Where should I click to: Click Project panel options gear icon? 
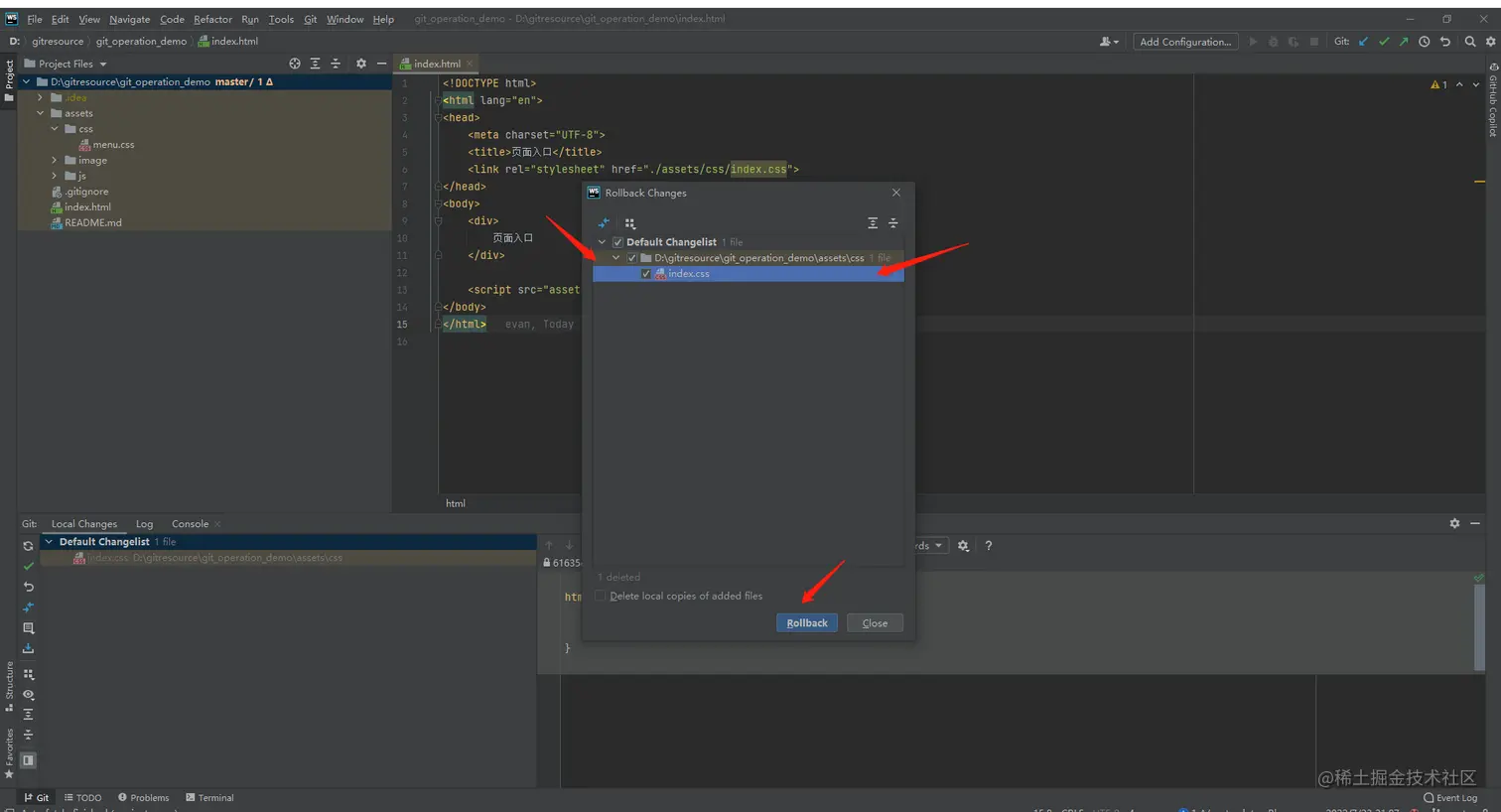coord(360,64)
